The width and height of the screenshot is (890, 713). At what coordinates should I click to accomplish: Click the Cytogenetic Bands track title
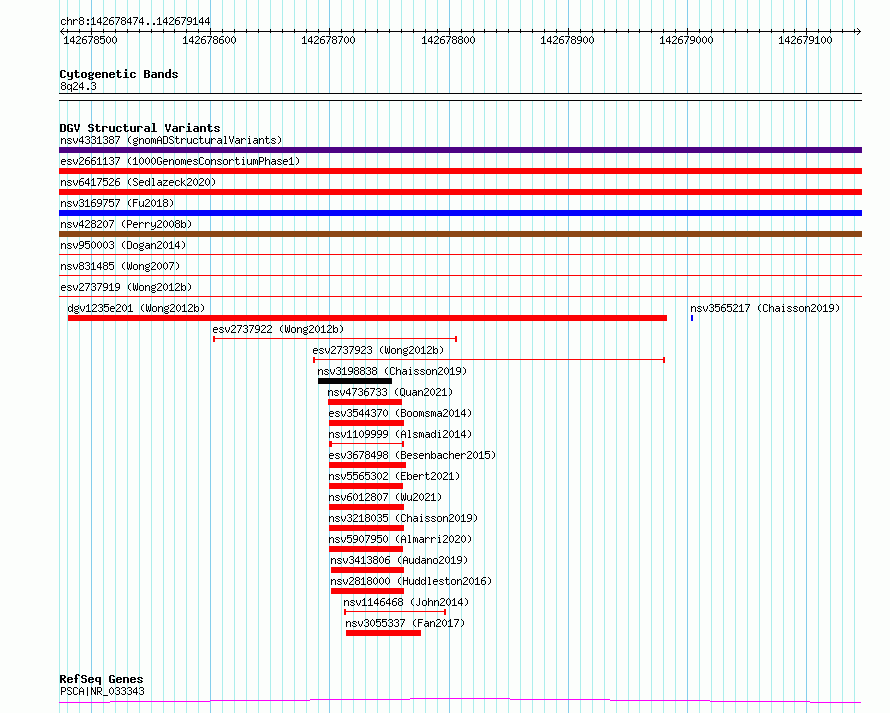click(x=119, y=74)
